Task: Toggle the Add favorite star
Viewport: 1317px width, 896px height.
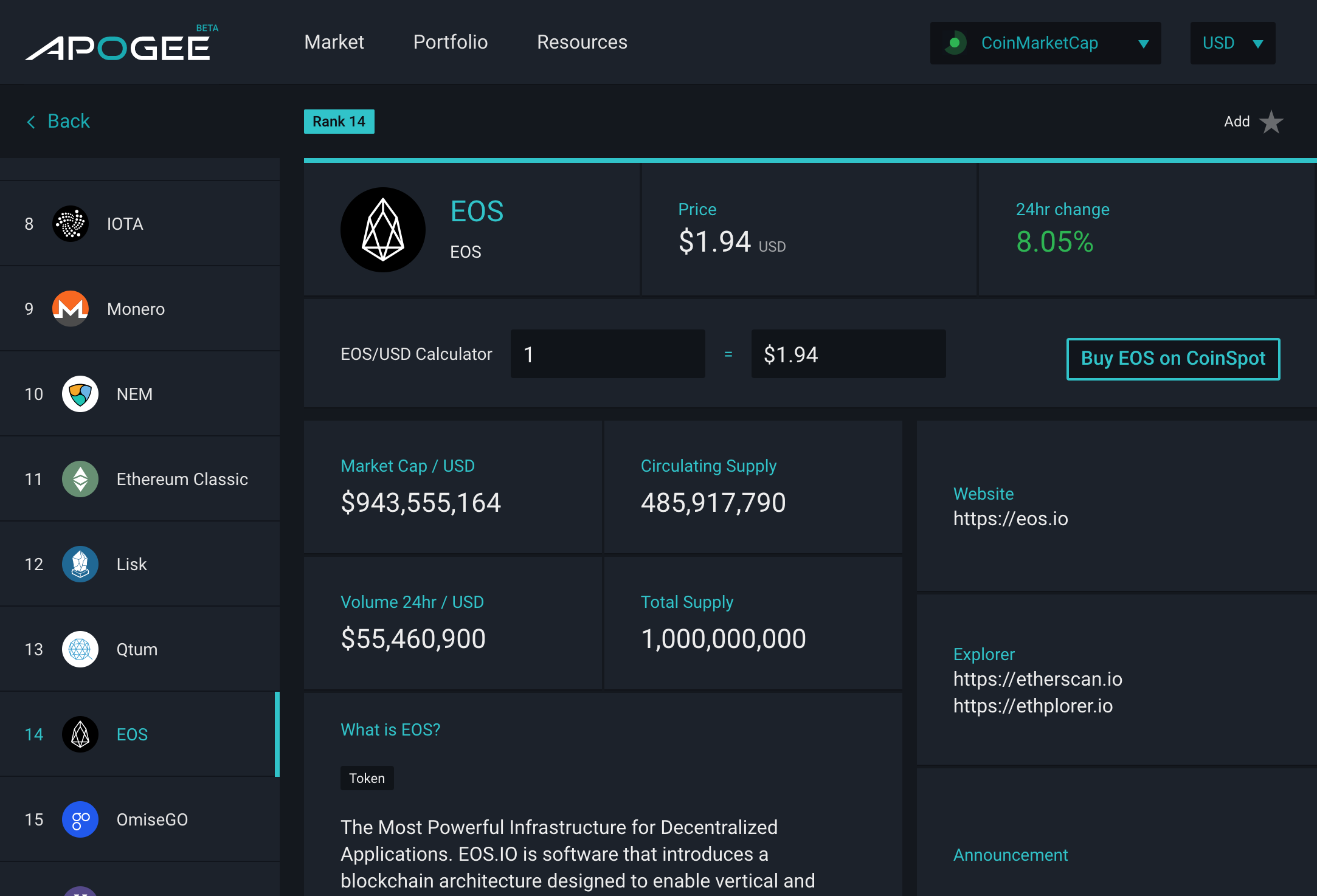Action: tap(1271, 122)
